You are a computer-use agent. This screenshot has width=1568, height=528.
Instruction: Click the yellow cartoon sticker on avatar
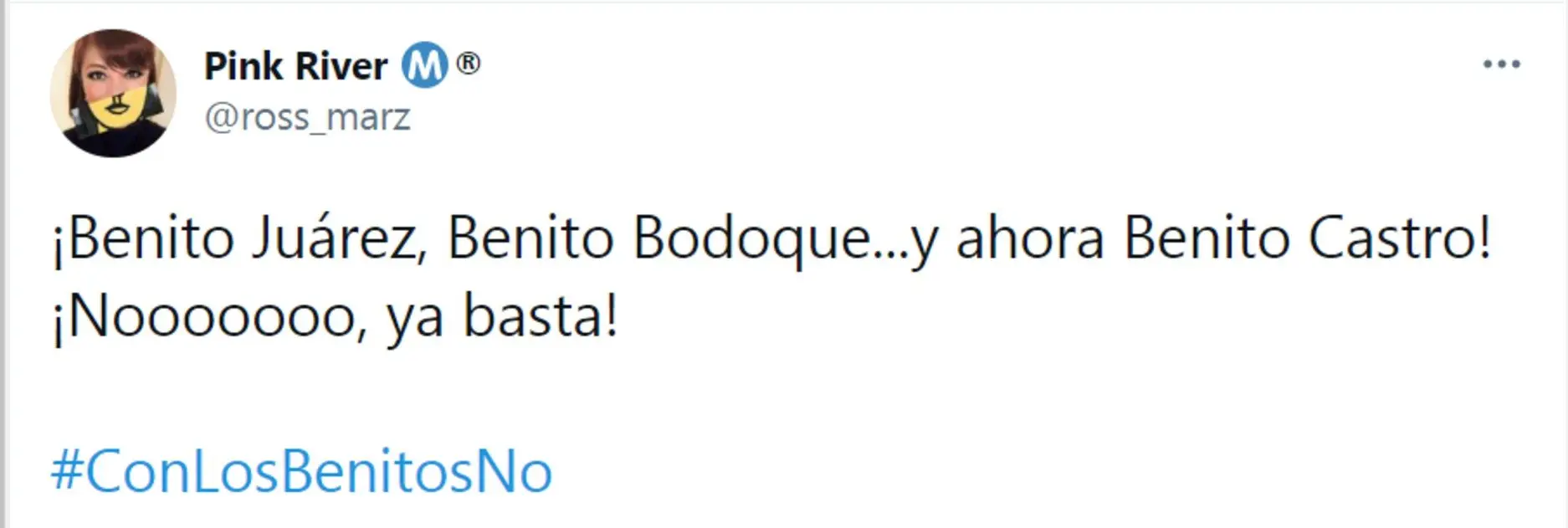coord(117,109)
